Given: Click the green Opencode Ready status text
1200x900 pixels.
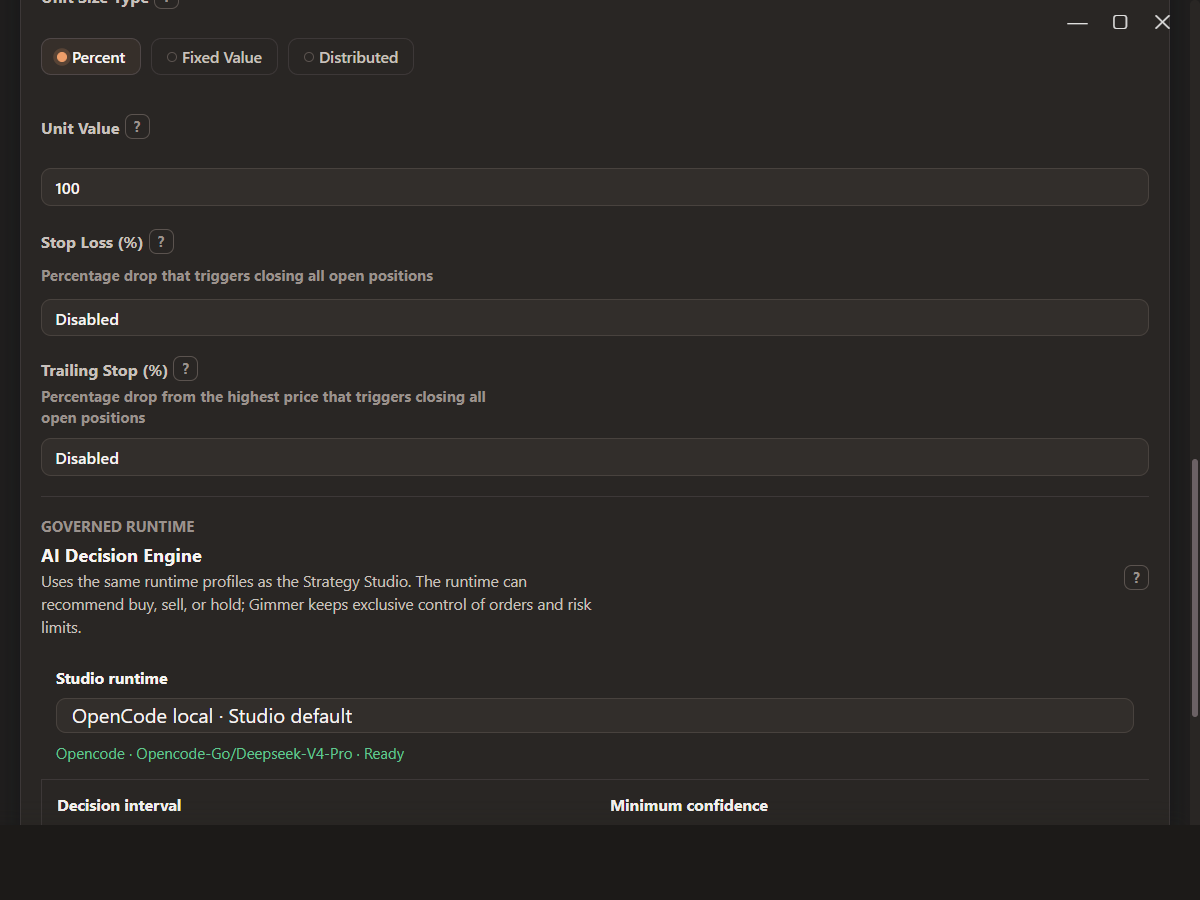Looking at the screenshot, I should (230, 754).
